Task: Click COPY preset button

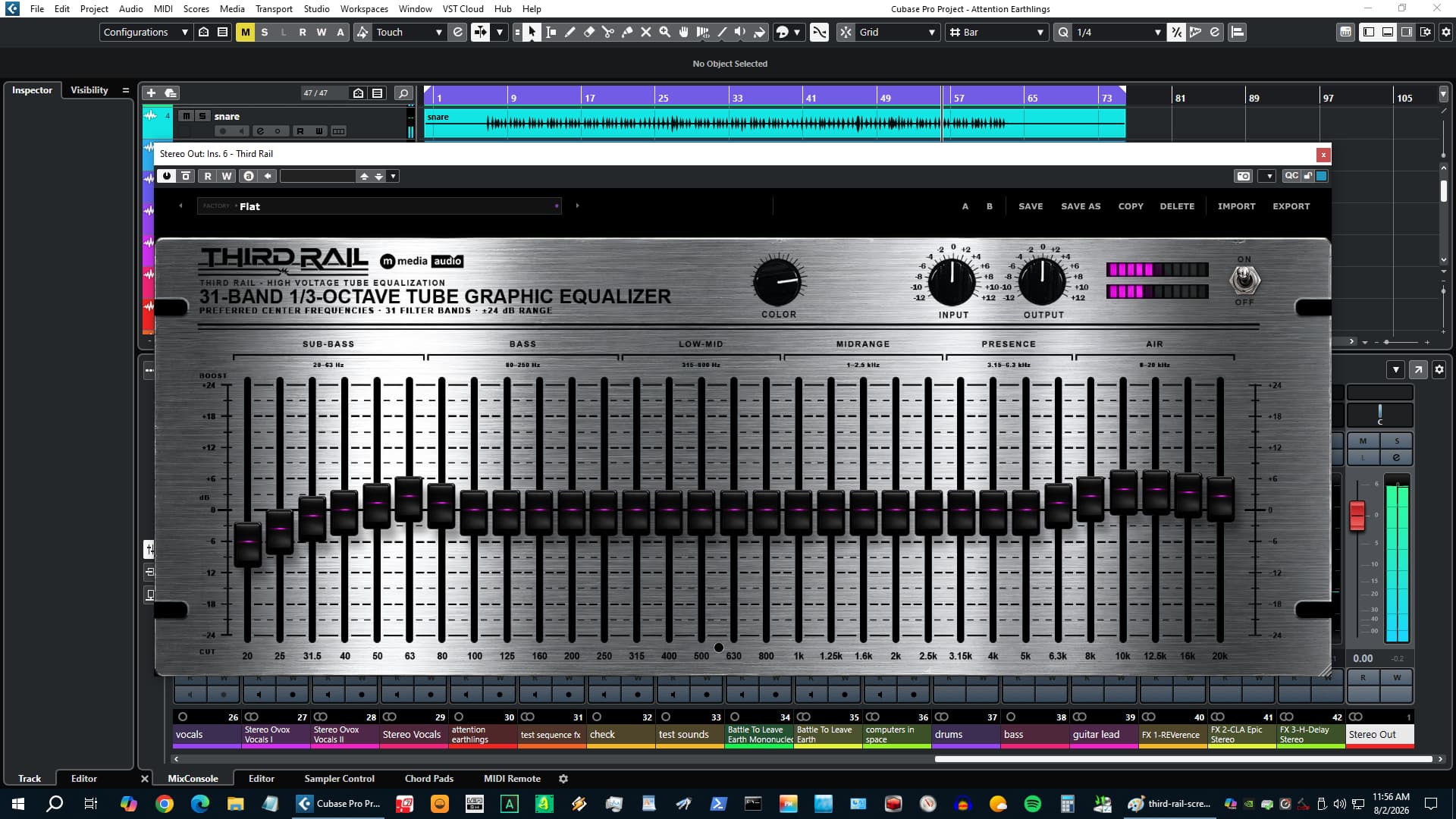Action: 1131,206
